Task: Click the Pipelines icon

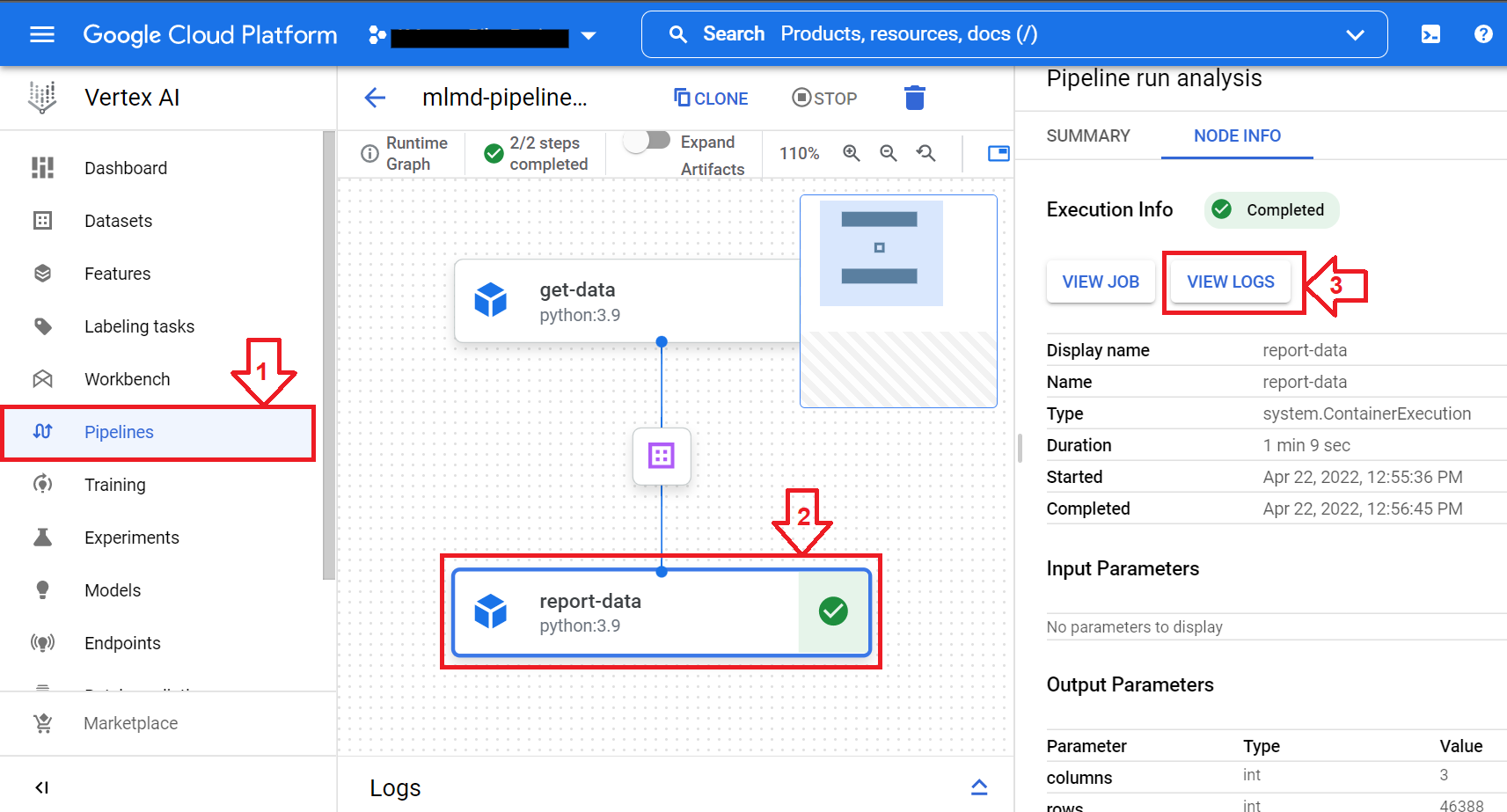Action: (x=42, y=432)
